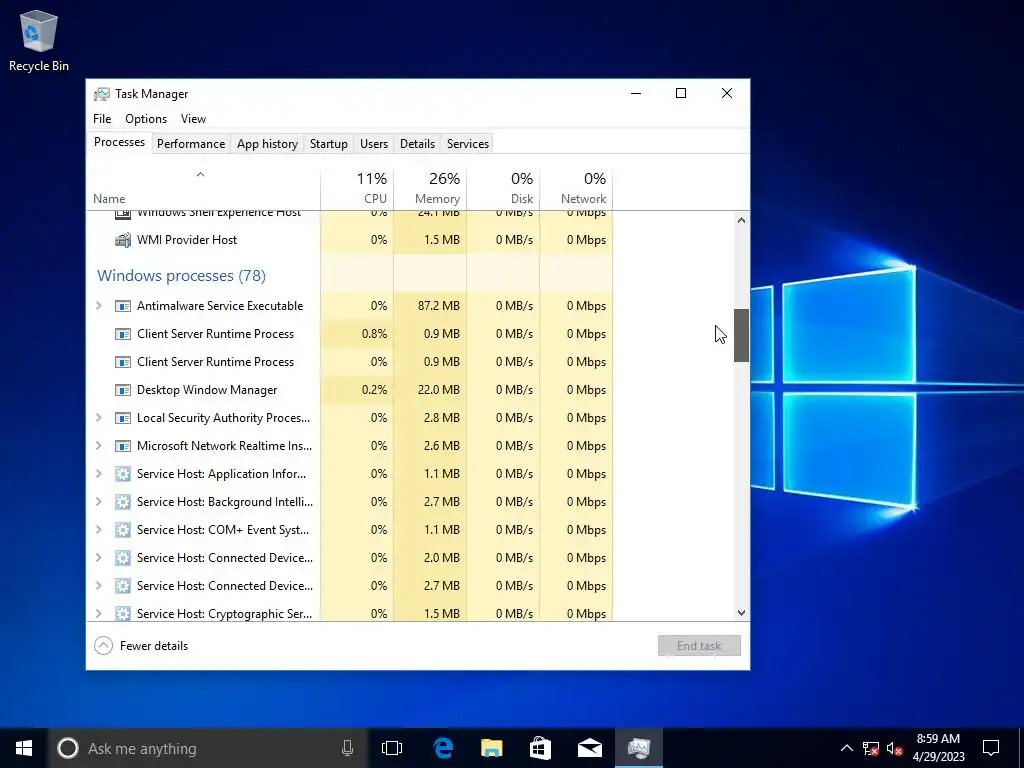The height and width of the screenshot is (768, 1024).
Task: Click the Cortana circle icon
Action: tap(68, 748)
